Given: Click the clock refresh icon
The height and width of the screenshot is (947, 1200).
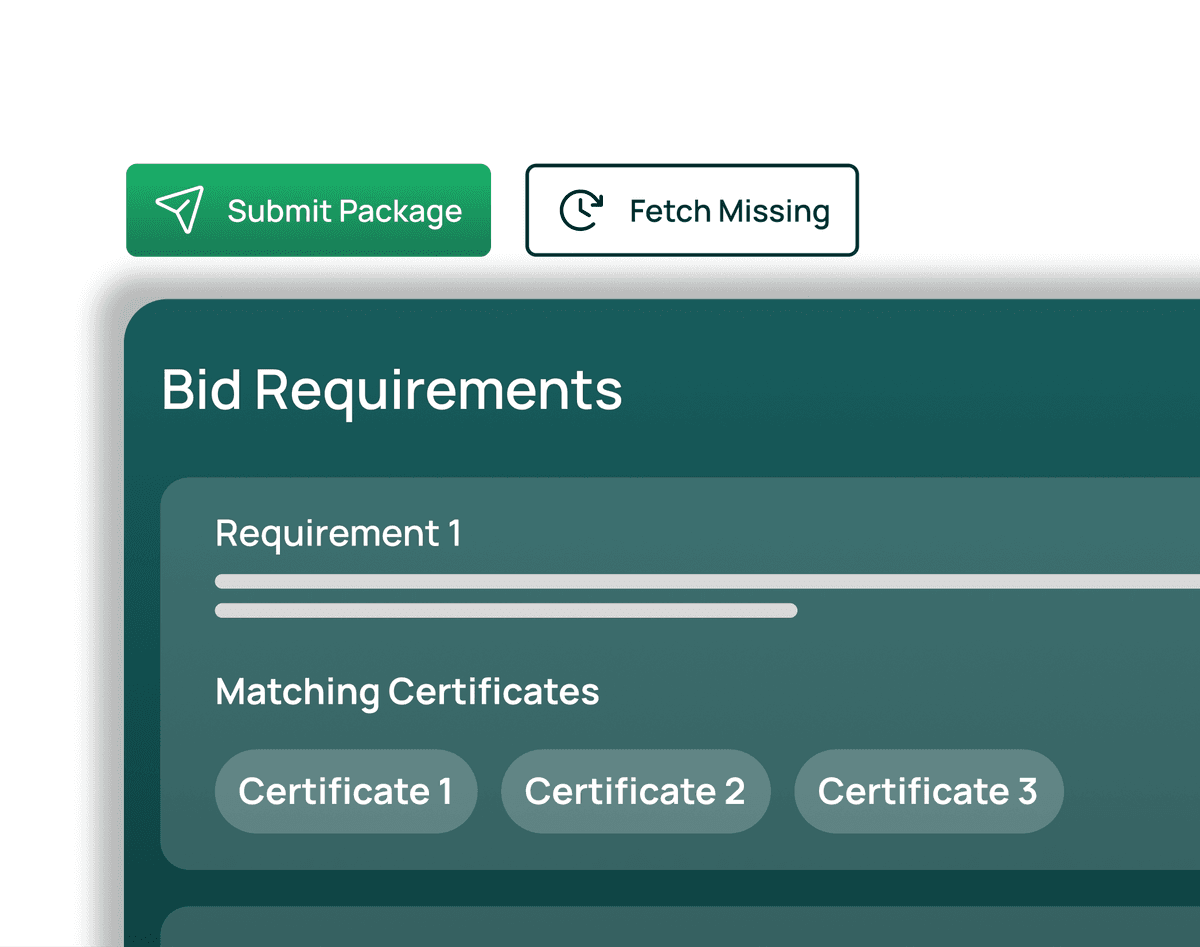Looking at the screenshot, I should pos(580,210).
